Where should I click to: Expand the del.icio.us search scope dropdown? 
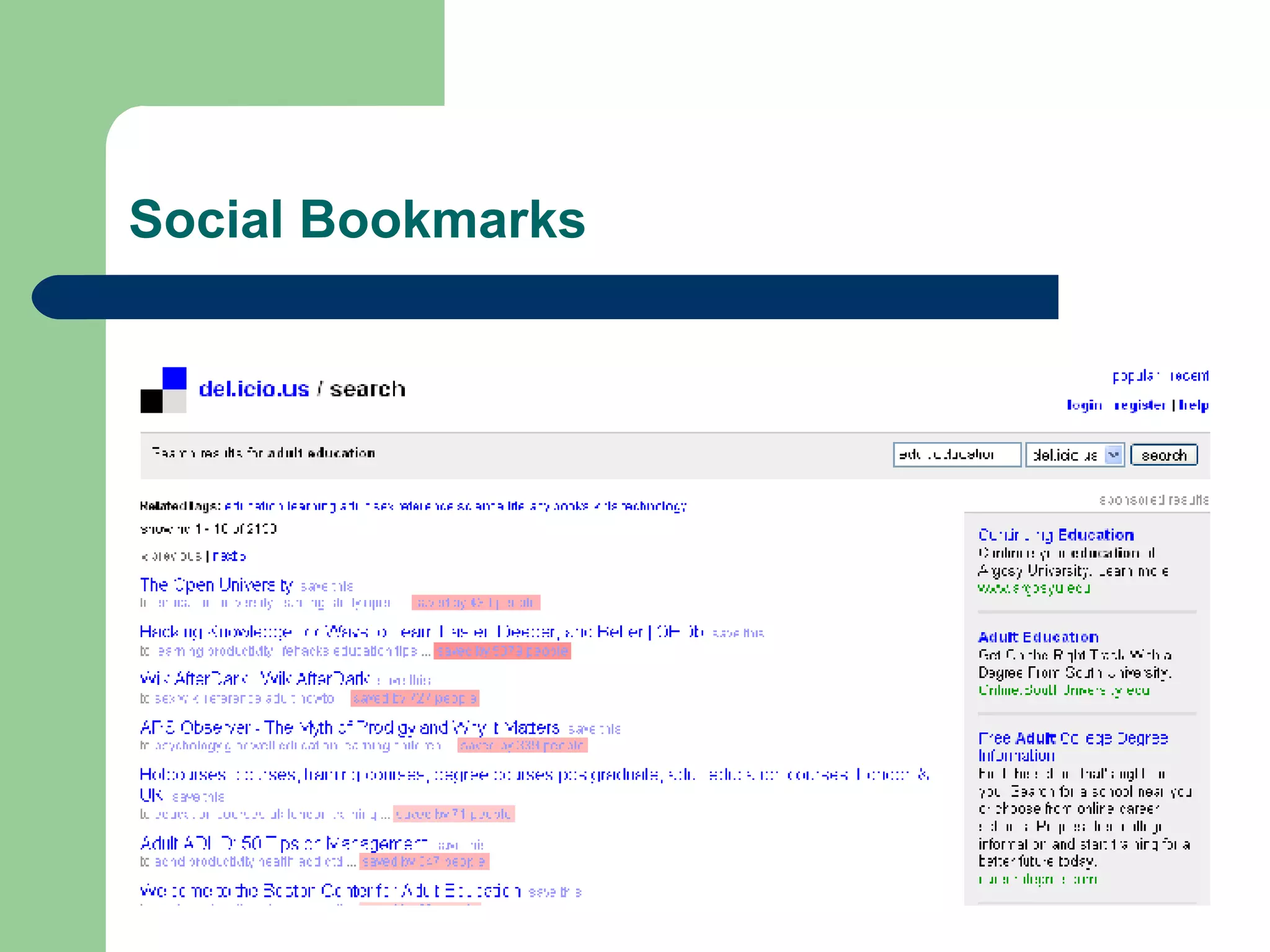1075,455
